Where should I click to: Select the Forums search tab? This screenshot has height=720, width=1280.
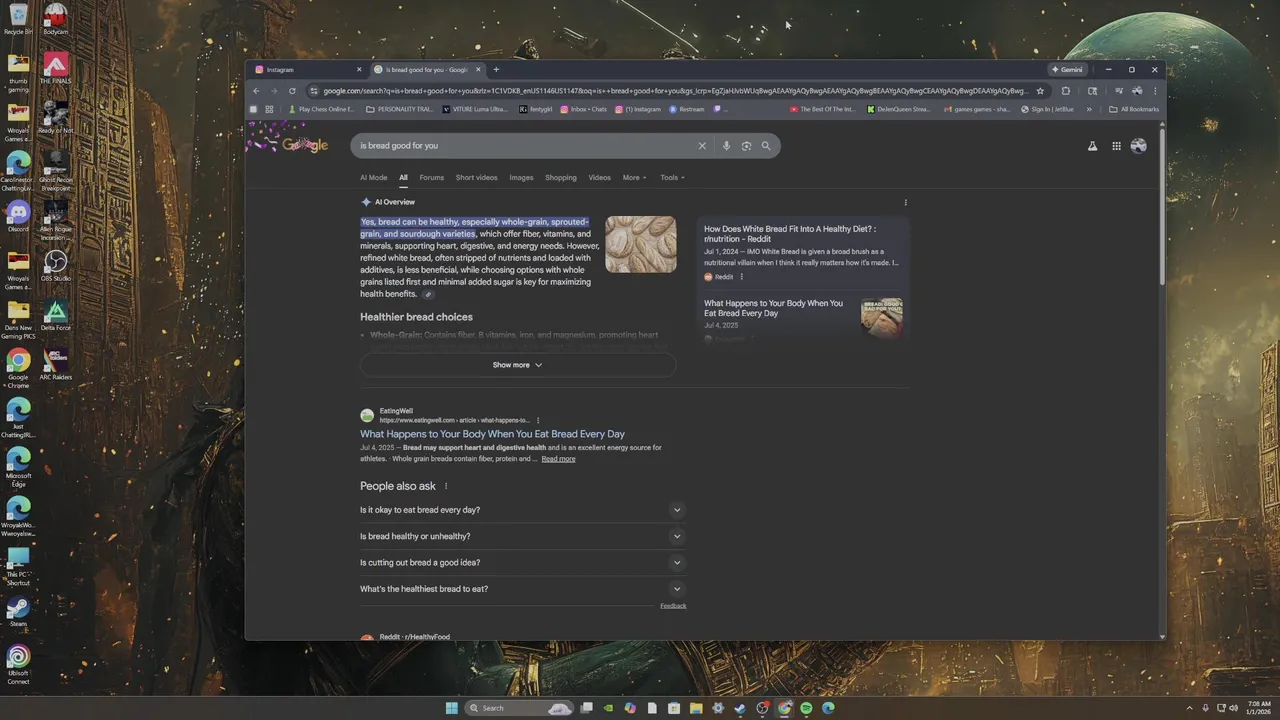point(432,178)
